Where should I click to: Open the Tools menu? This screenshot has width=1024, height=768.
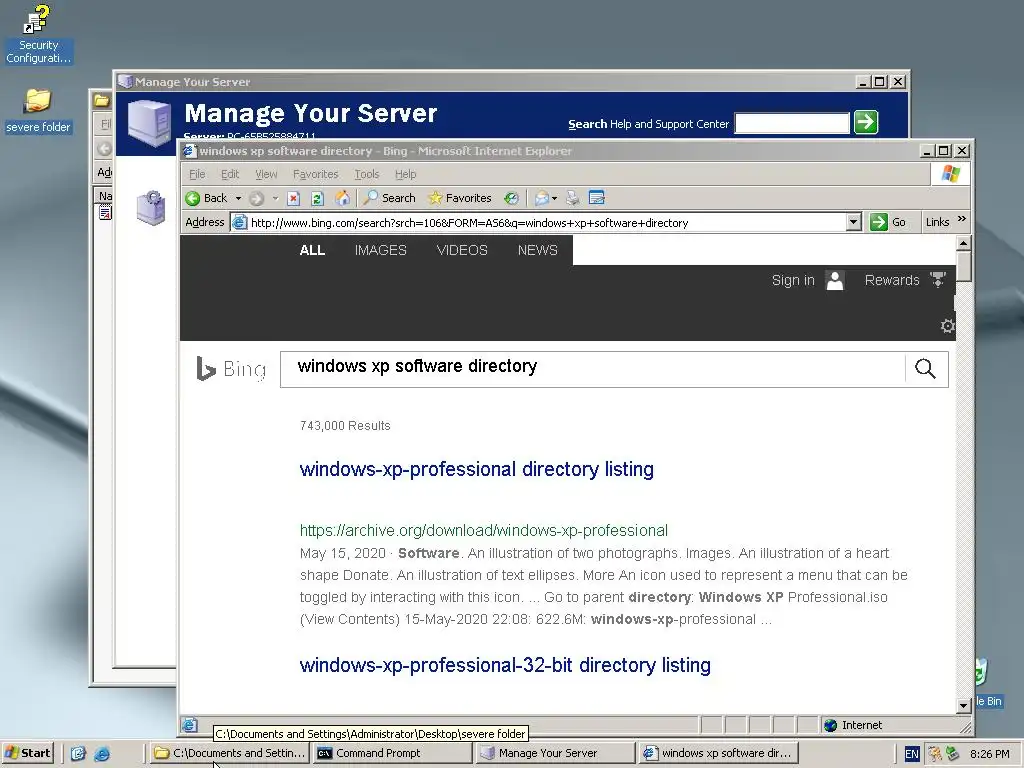(366, 174)
